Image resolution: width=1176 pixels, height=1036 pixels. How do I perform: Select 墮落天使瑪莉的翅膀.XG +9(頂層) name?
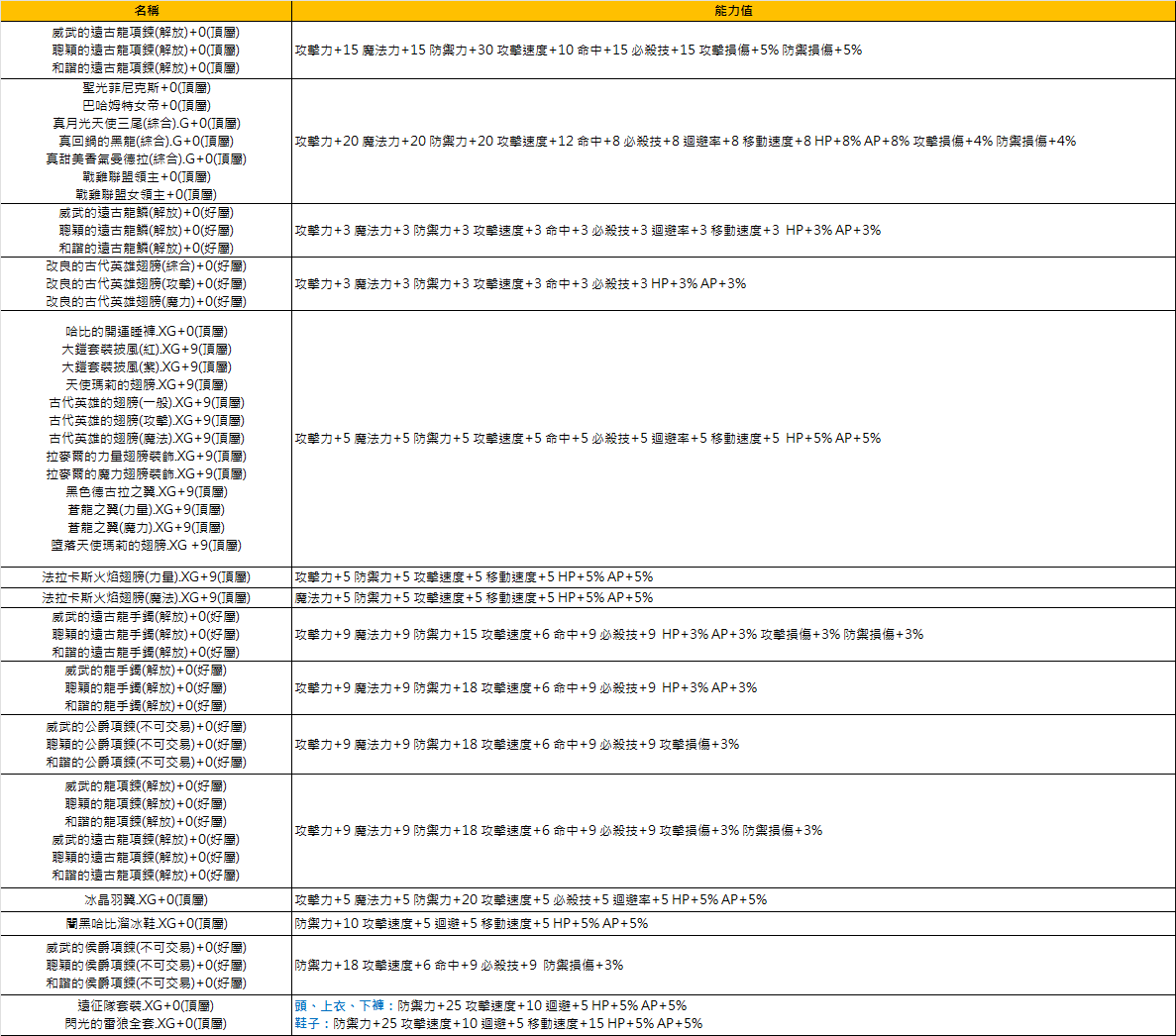(x=146, y=545)
